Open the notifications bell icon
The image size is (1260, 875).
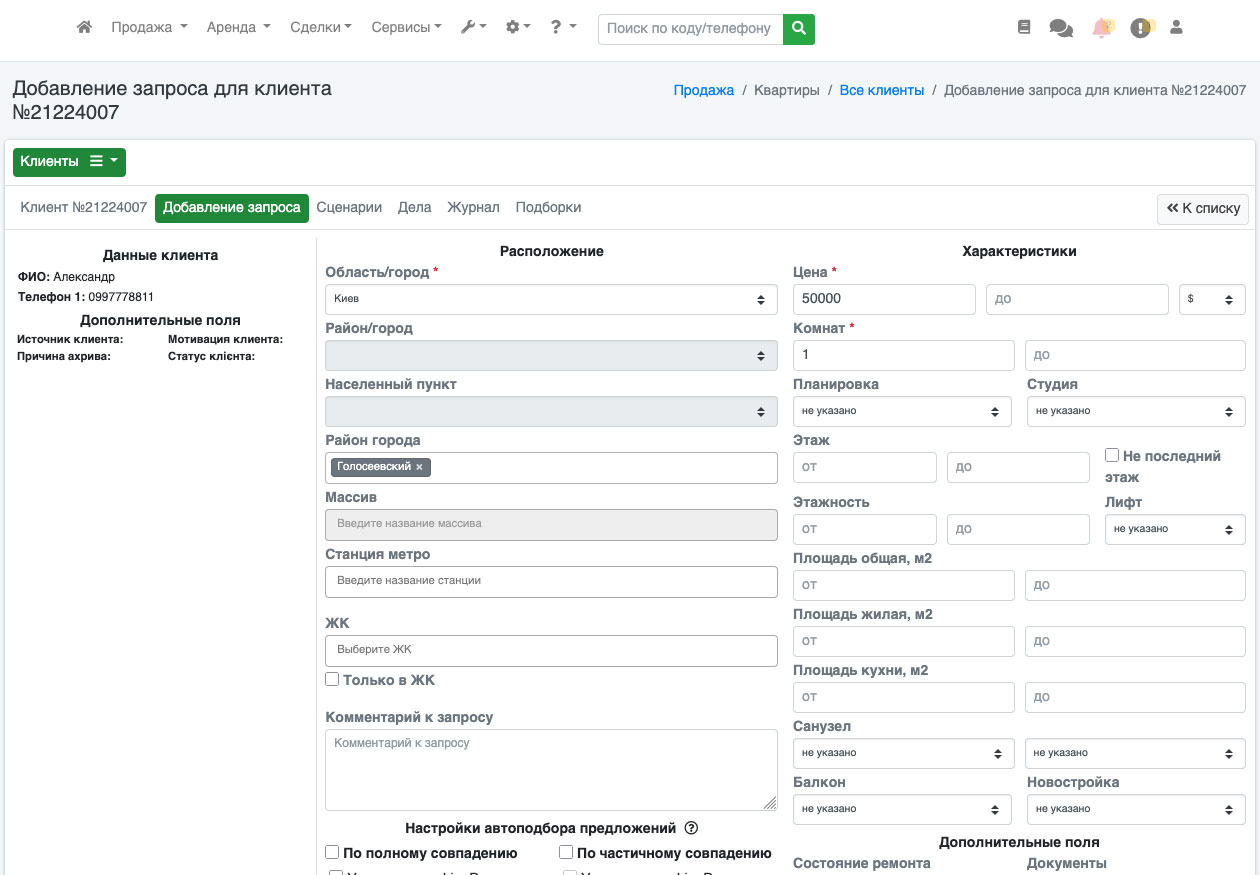click(1101, 28)
